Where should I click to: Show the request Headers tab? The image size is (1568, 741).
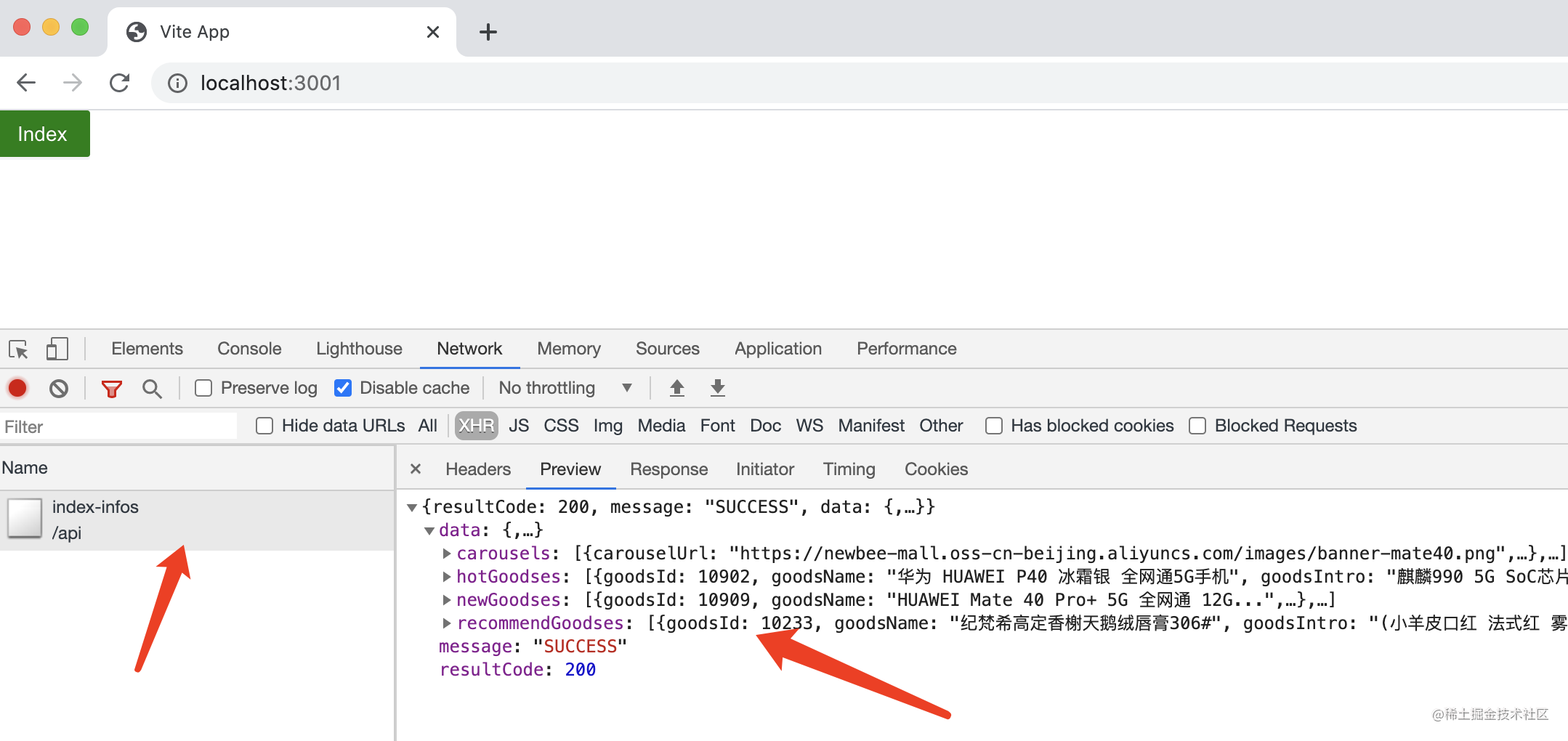478,469
